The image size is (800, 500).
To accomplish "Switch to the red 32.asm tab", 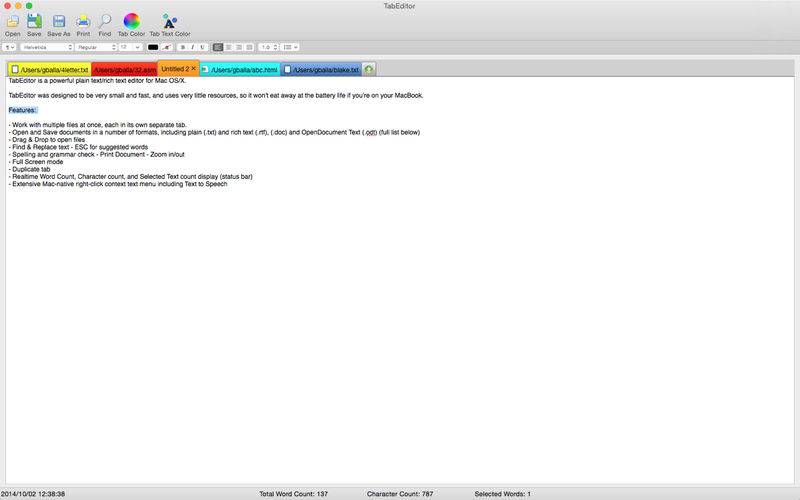I will click(x=124, y=69).
